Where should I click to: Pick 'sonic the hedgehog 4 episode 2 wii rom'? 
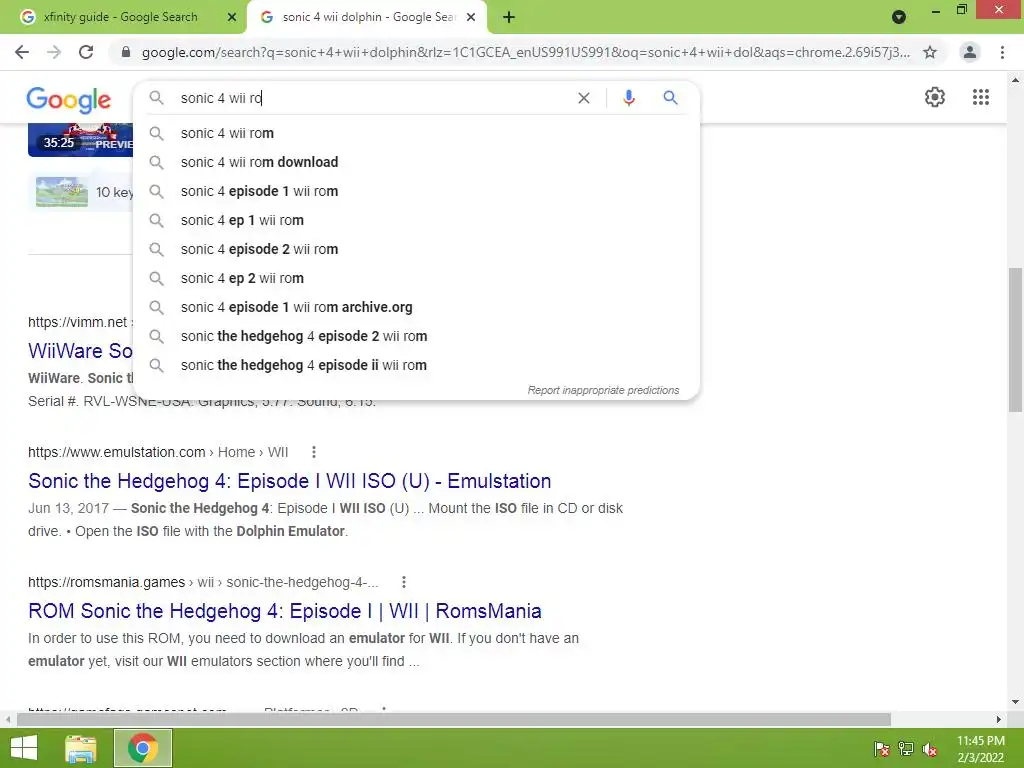pyautogui.click(x=416, y=336)
